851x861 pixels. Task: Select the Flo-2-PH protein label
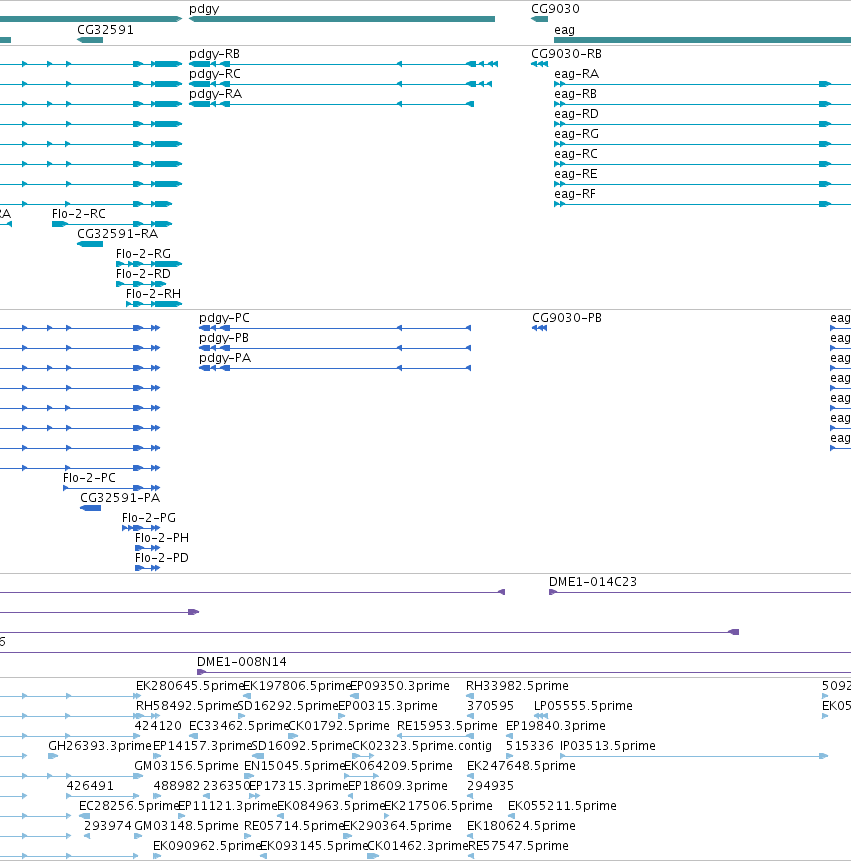pyautogui.click(x=162, y=538)
